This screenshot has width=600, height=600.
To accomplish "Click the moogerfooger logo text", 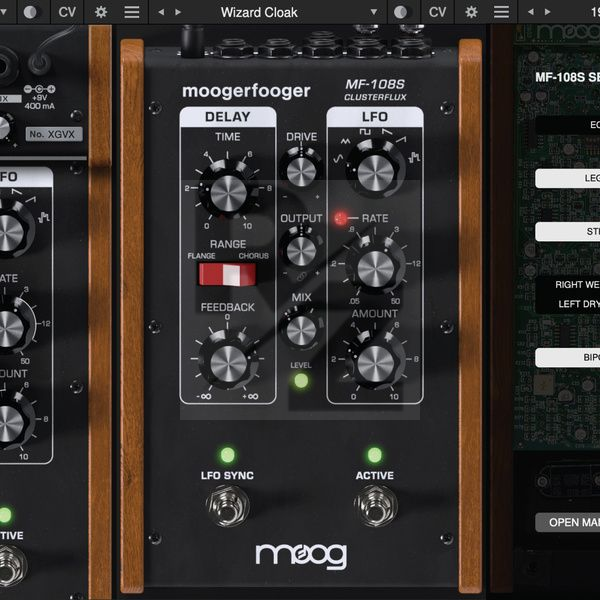I will (246, 91).
